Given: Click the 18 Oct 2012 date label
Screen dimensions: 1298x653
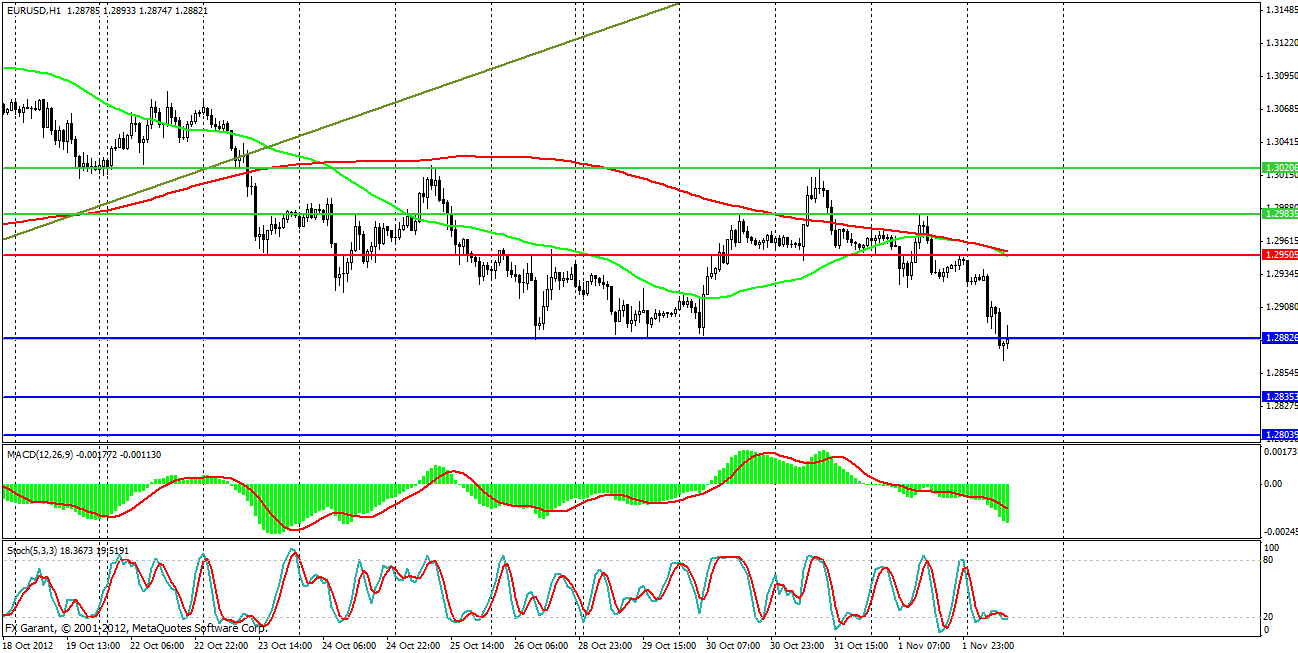Looking at the screenshot, I should (30, 645).
